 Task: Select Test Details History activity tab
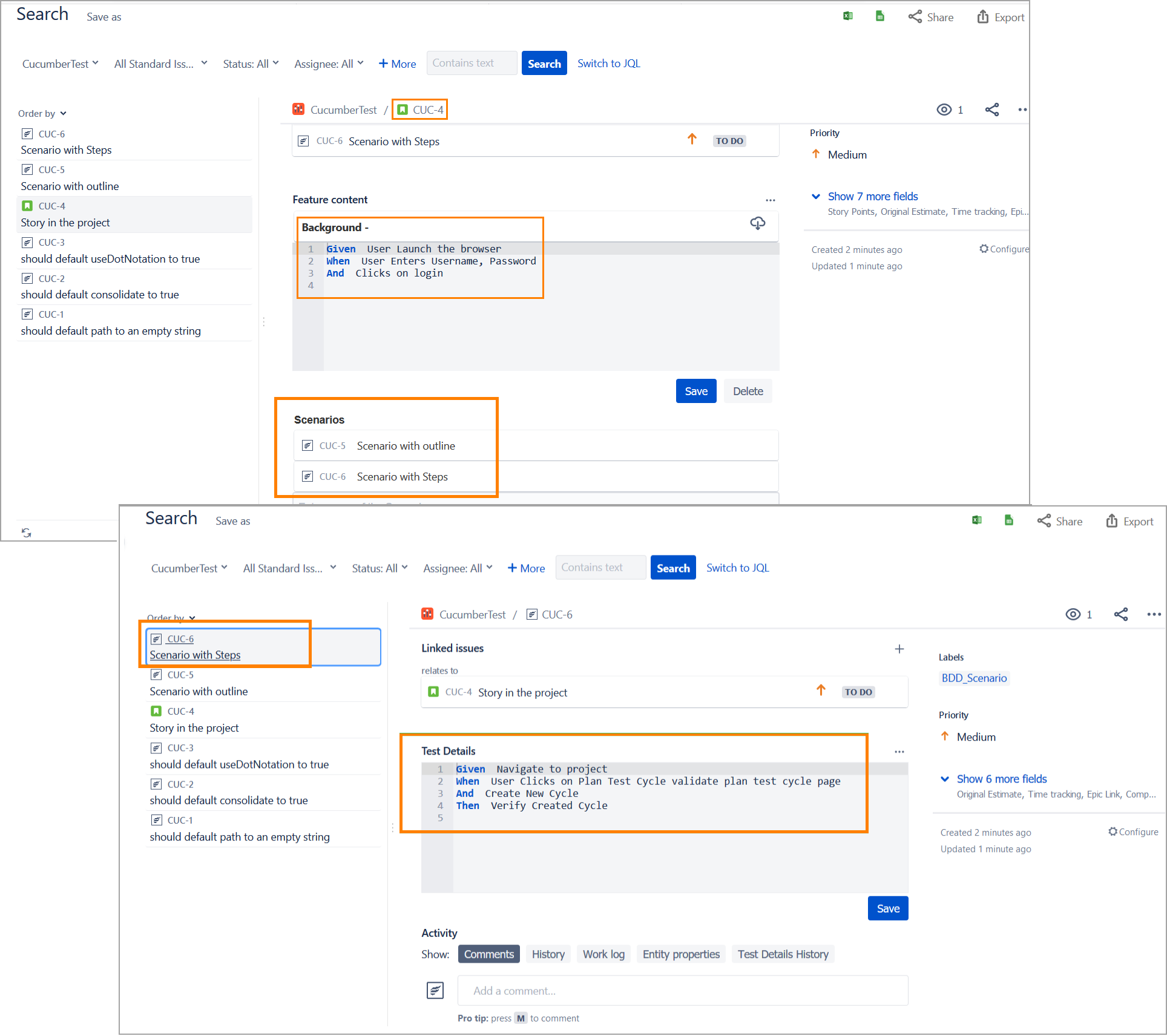[x=783, y=954]
